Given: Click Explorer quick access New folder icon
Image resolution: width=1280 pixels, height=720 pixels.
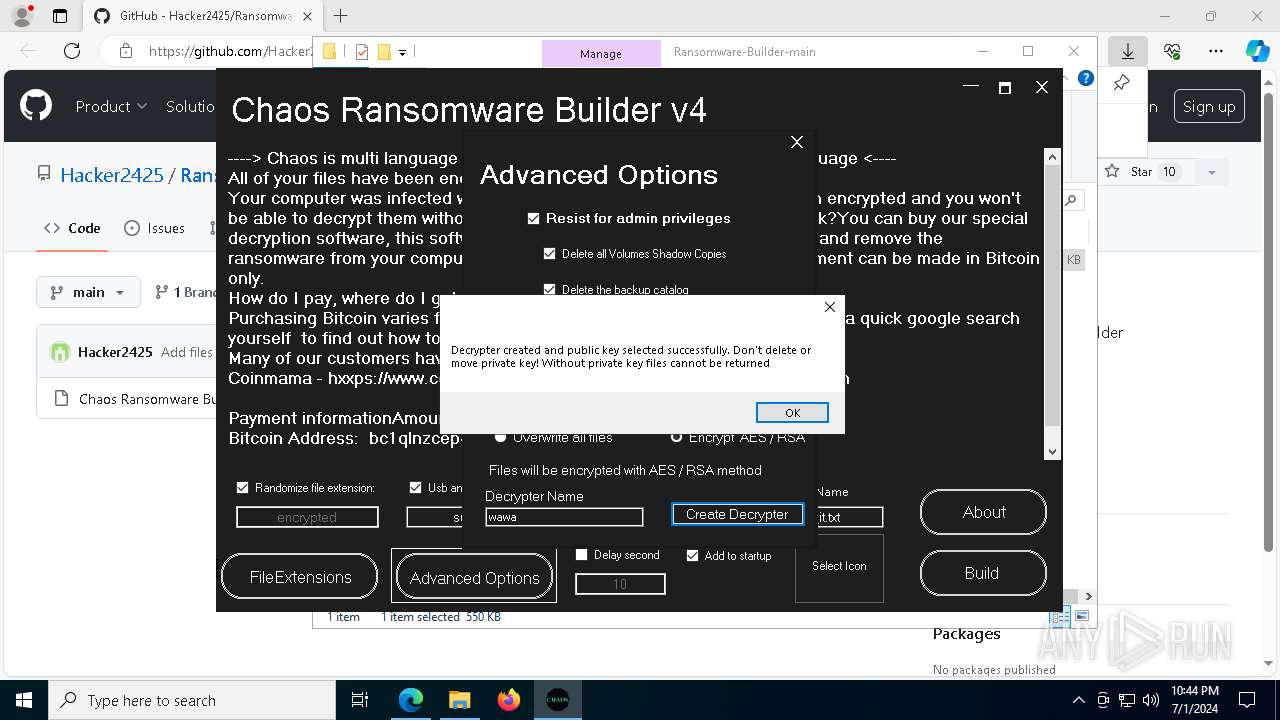Looking at the screenshot, I should point(383,52).
